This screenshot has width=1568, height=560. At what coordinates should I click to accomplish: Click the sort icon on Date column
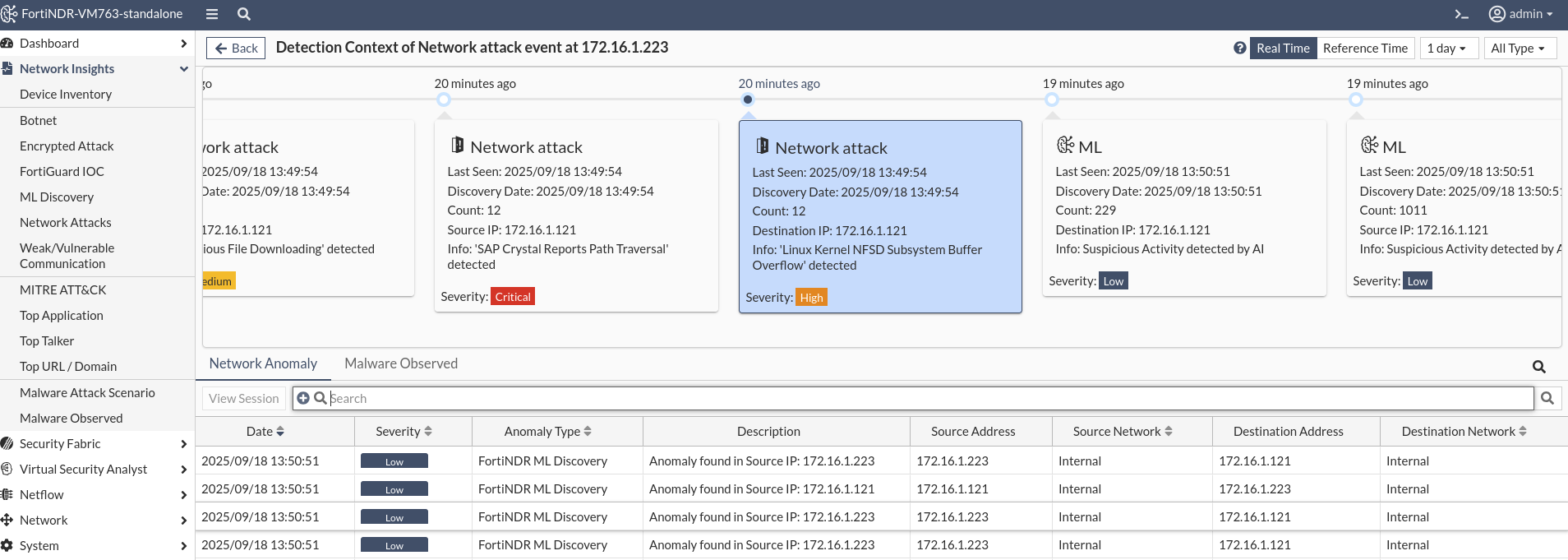click(x=280, y=432)
